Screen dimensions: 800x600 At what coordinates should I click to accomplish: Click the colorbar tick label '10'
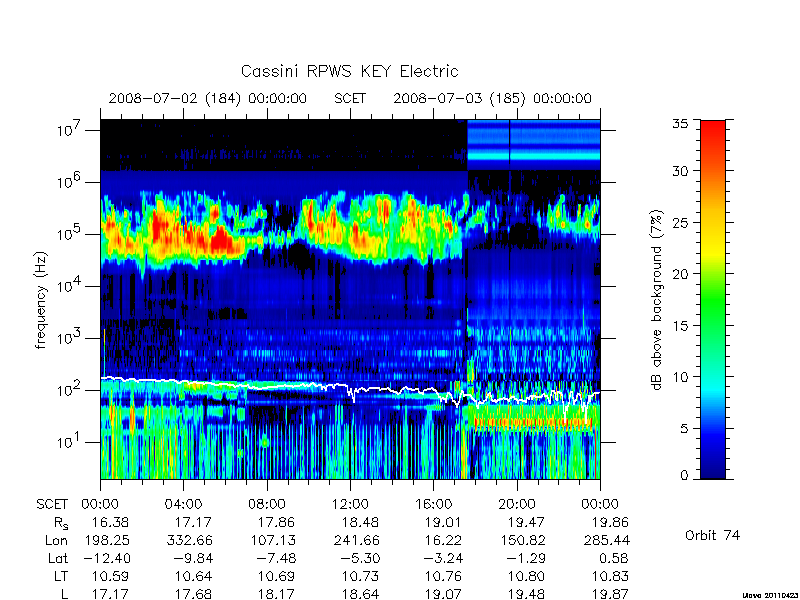coord(680,377)
